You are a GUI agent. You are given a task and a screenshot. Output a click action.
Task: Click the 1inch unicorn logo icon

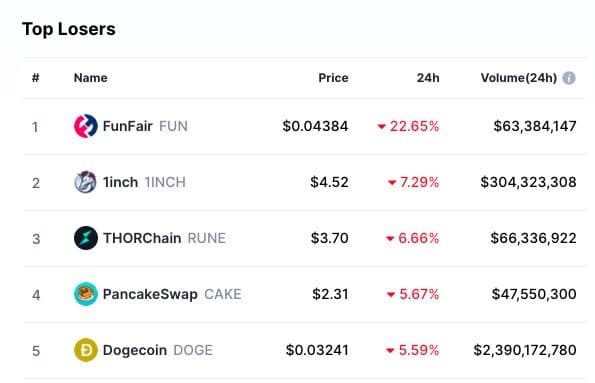click(85, 182)
